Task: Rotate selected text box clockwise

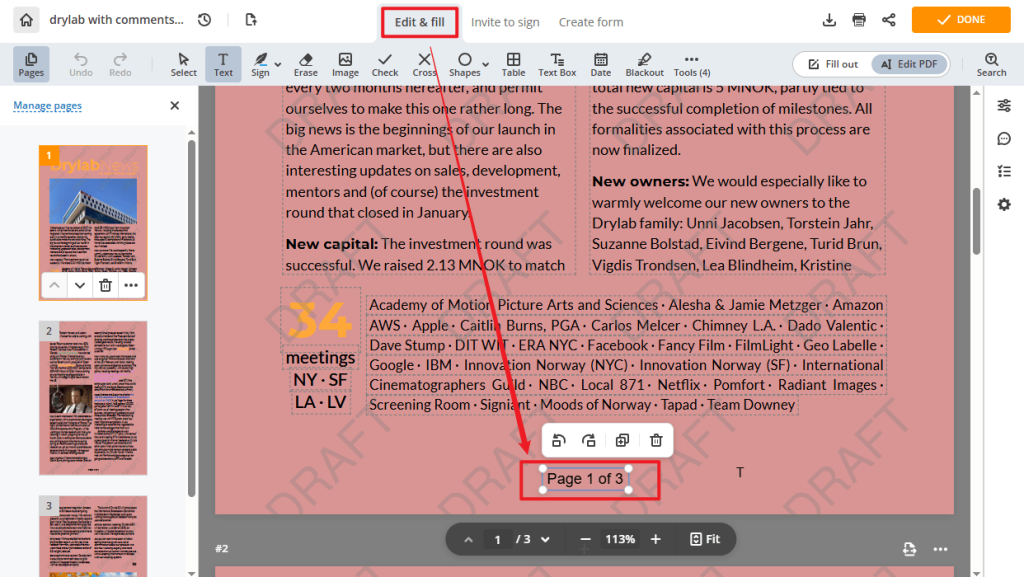Action: [x=589, y=441]
